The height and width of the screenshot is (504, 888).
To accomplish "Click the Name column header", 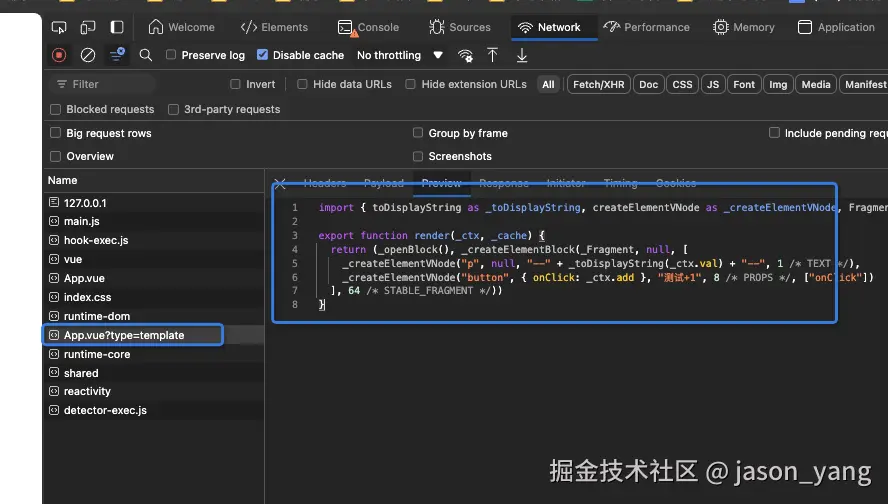I will (153, 181).
